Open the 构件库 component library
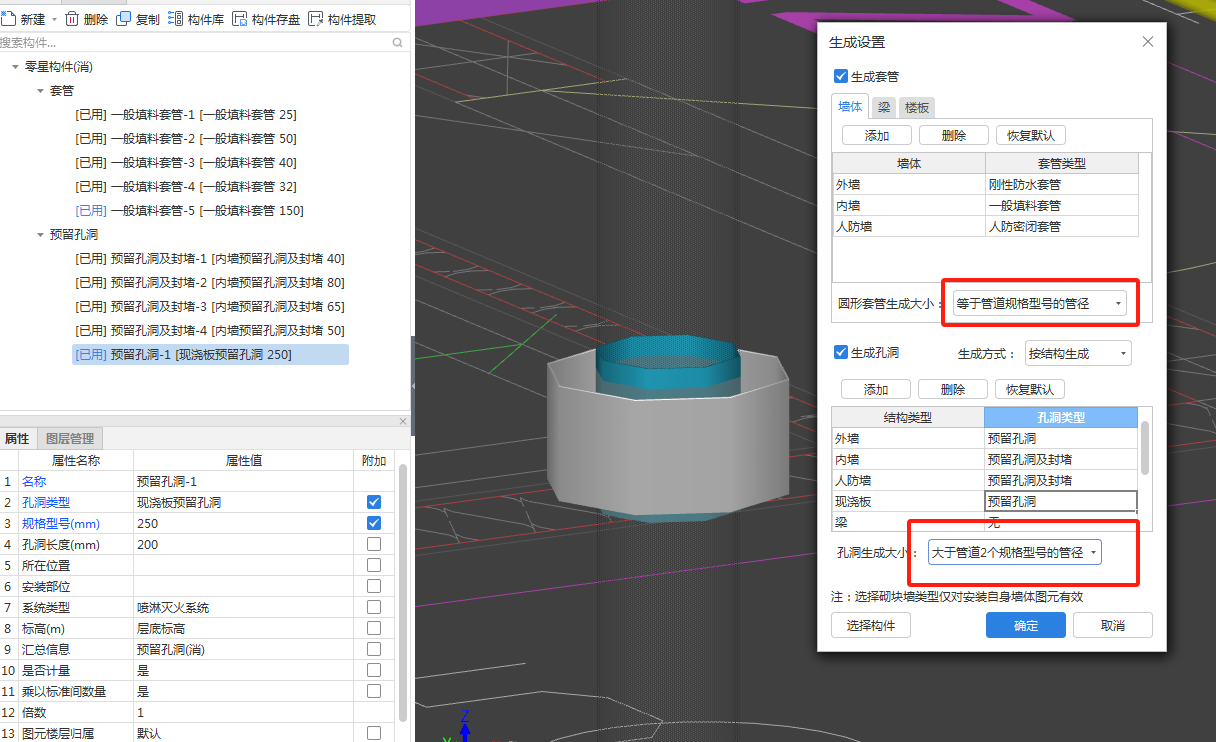 click(x=195, y=19)
